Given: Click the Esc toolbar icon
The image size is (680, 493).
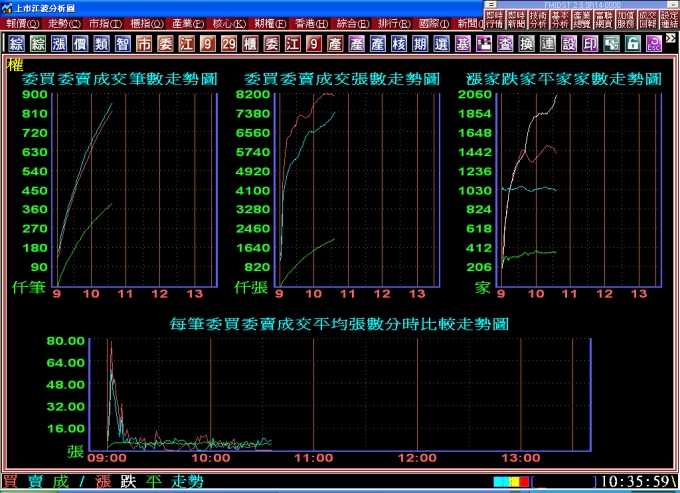Looking at the screenshot, I should pos(654,44).
